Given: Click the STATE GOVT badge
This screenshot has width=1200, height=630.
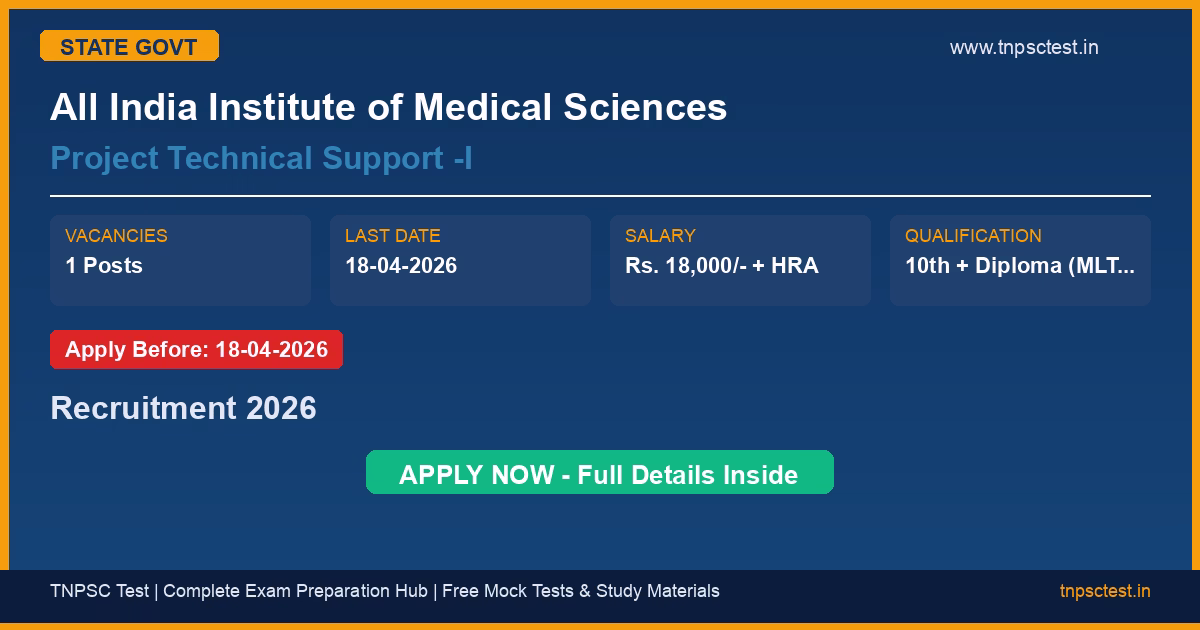Looking at the screenshot, I should tap(129, 46).
